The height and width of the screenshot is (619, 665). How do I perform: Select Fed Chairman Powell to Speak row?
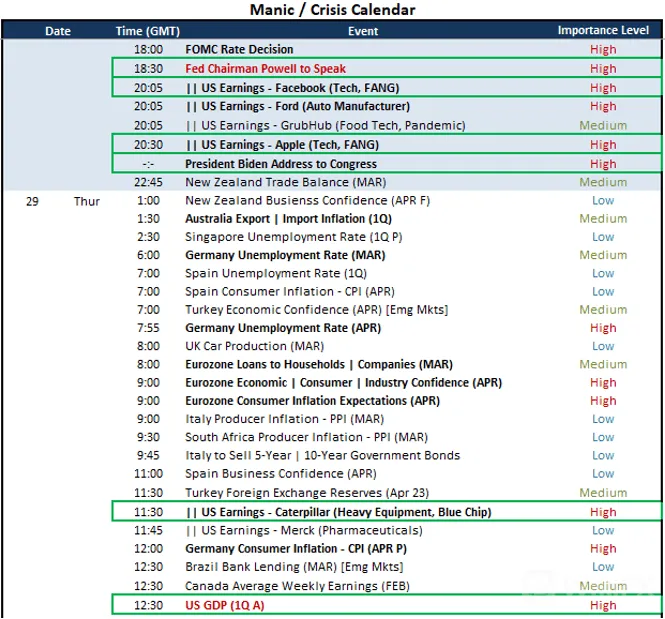[x=387, y=68]
